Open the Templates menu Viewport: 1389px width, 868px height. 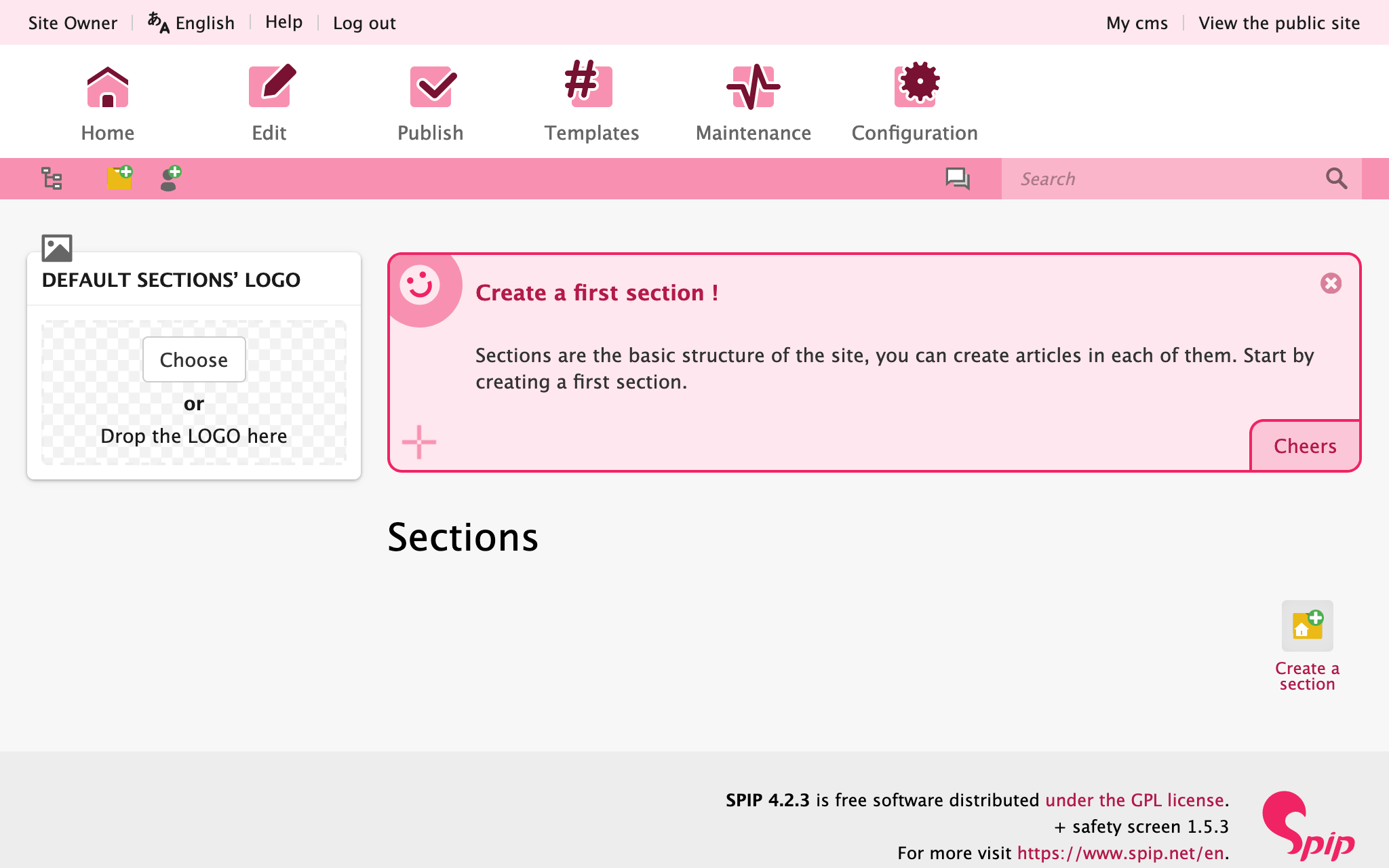point(591,103)
